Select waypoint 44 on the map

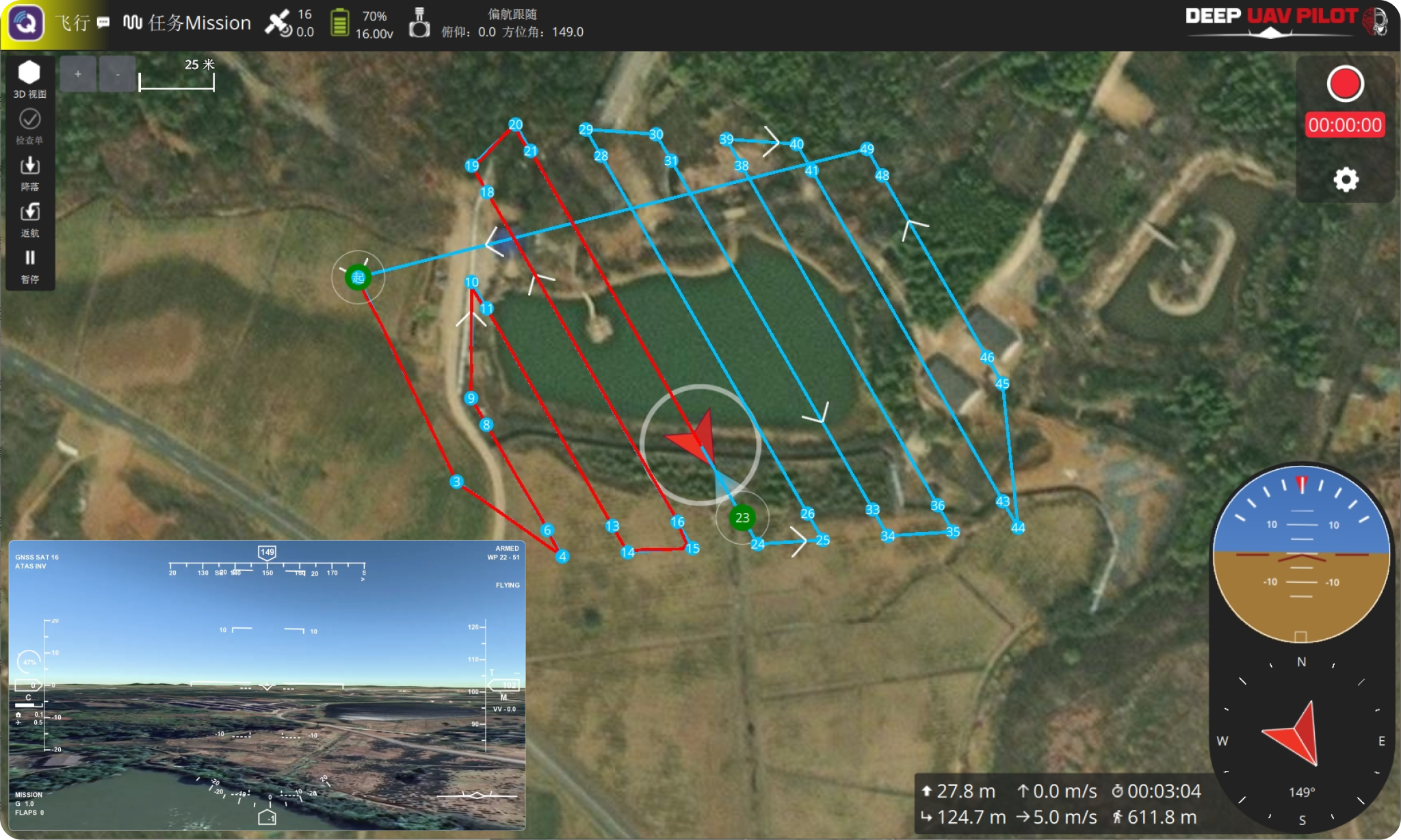point(1018,527)
